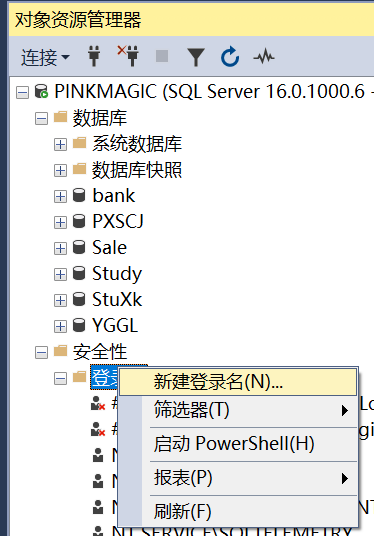Select the YGGL database name
Image resolution: width=374 pixels, height=536 pixels.
(x=115, y=325)
